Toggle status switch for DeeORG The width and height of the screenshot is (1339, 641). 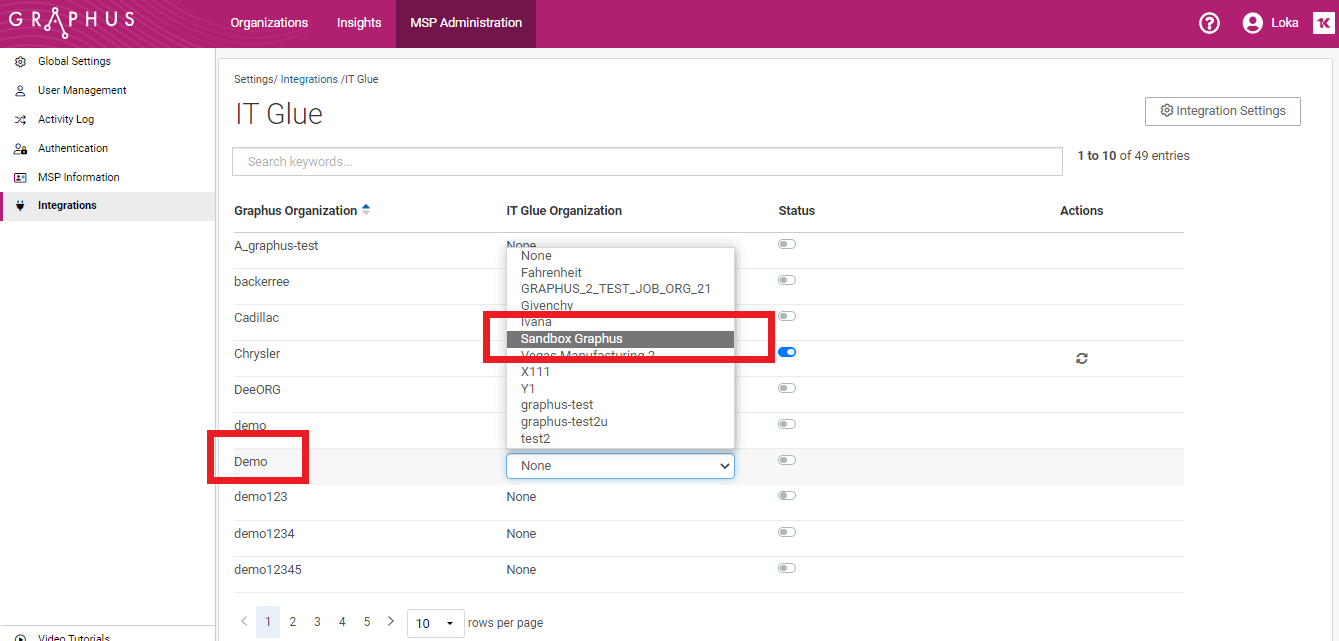787,388
